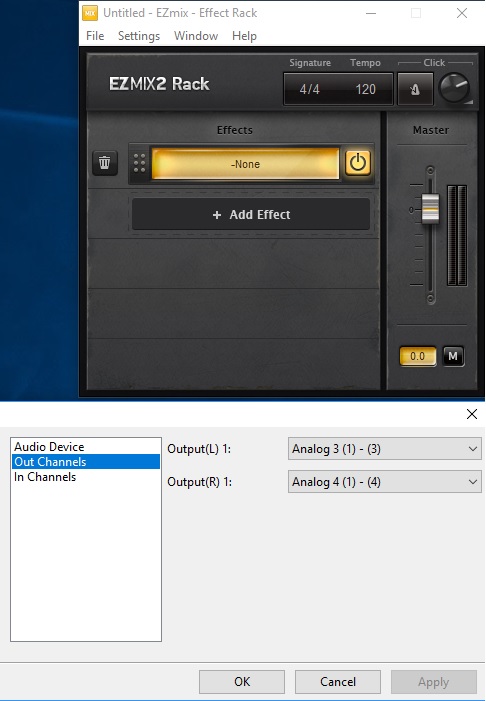
Task: Click the EZmix app icon in title bar
Action: pyautogui.click(x=90, y=13)
